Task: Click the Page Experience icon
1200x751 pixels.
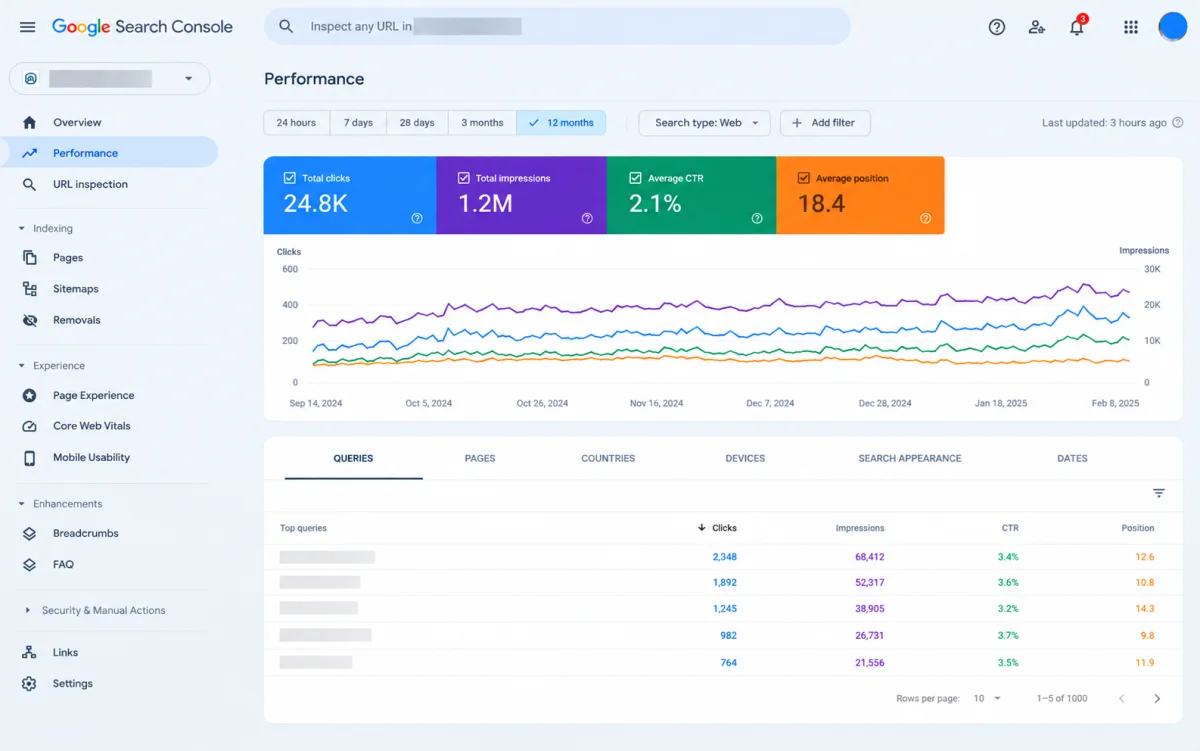Action: click(x=29, y=395)
